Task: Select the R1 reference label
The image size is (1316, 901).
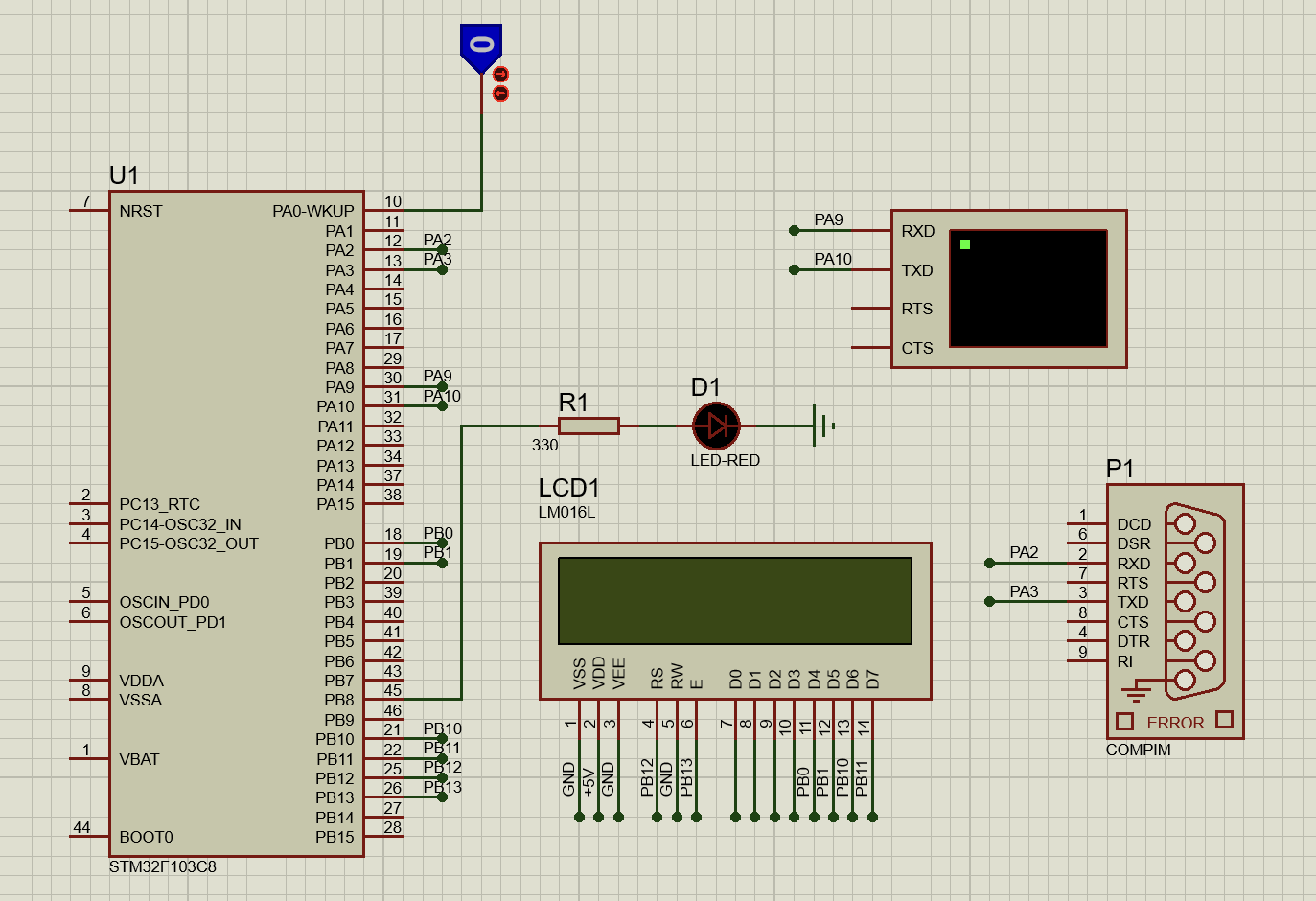Action: [573, 403]
